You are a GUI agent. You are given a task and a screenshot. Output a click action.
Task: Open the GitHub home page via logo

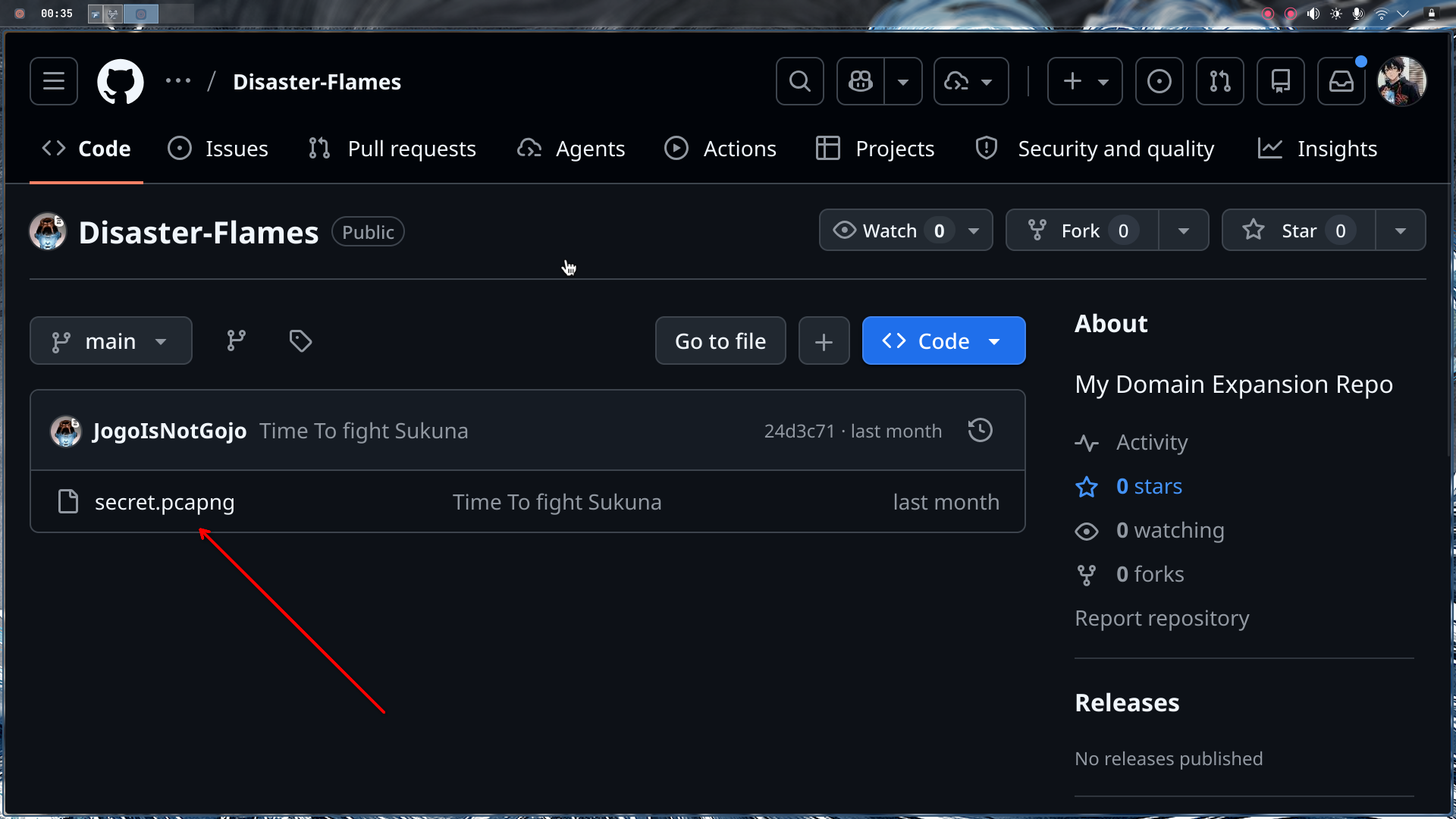pos(121,81)
